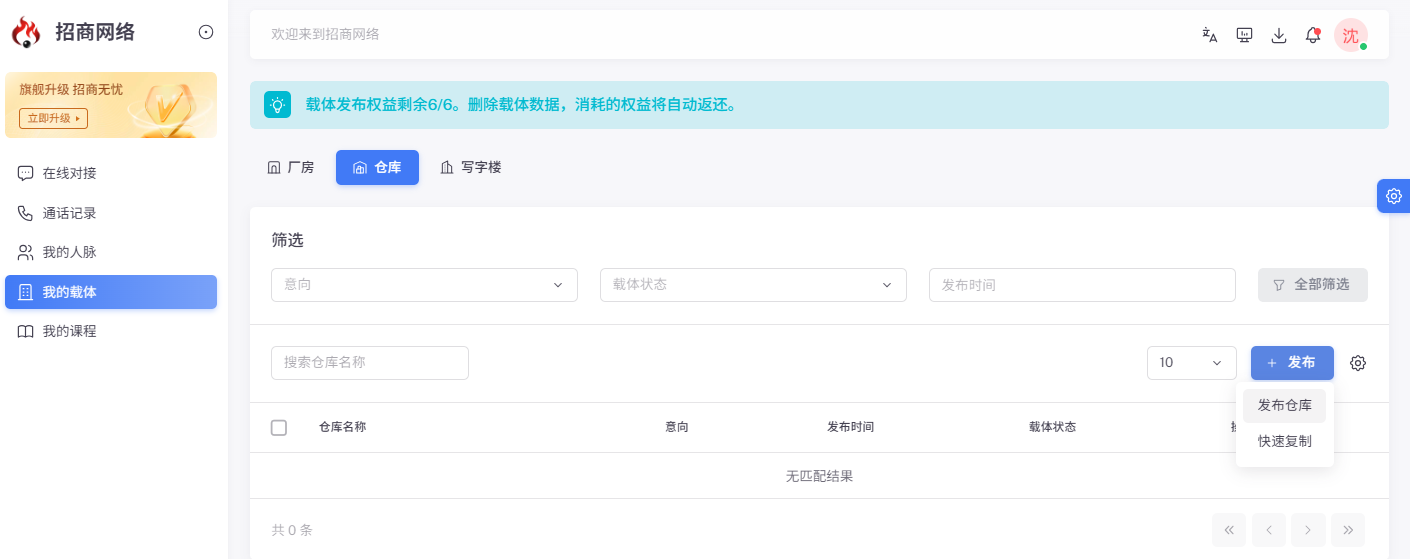Open the presentation screen icon
This screenshot has width=1410, height=559.
point(1245,35)
